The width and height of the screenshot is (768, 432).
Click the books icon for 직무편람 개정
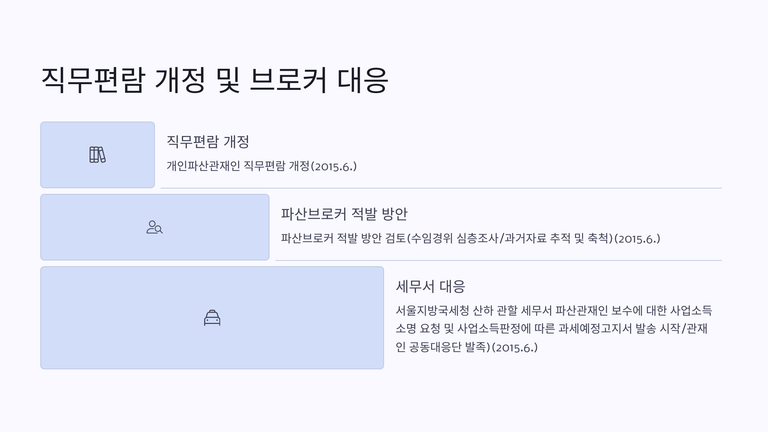point(97,155)
